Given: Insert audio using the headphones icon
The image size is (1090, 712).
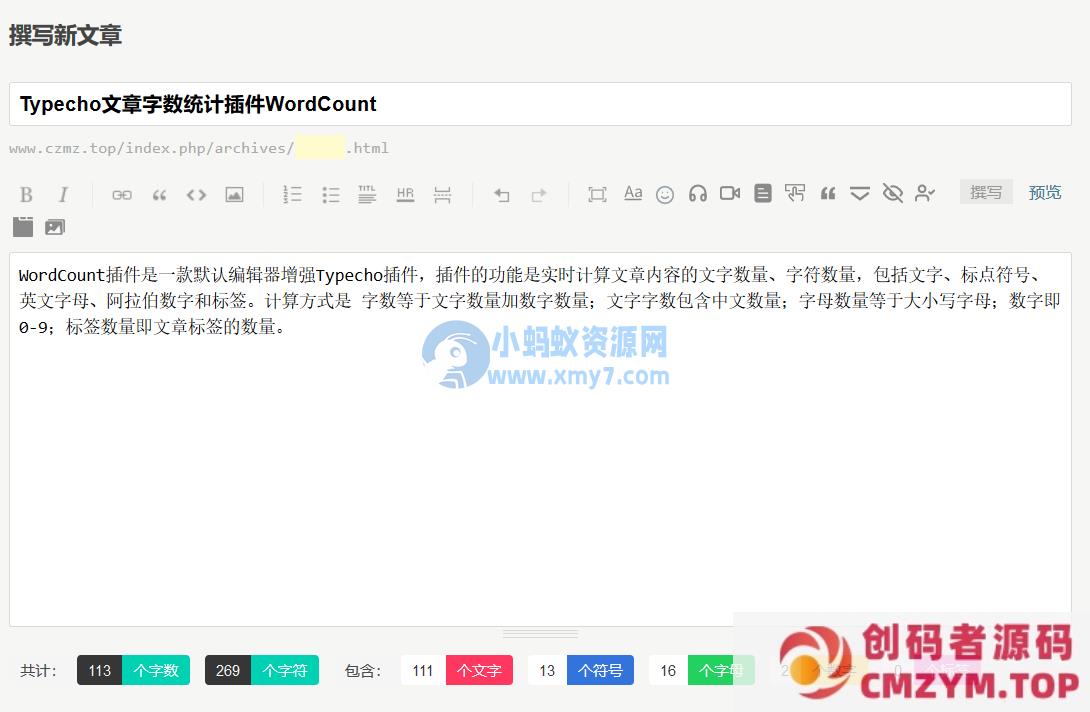Looking at the screenshot, I should coord(698,193).
